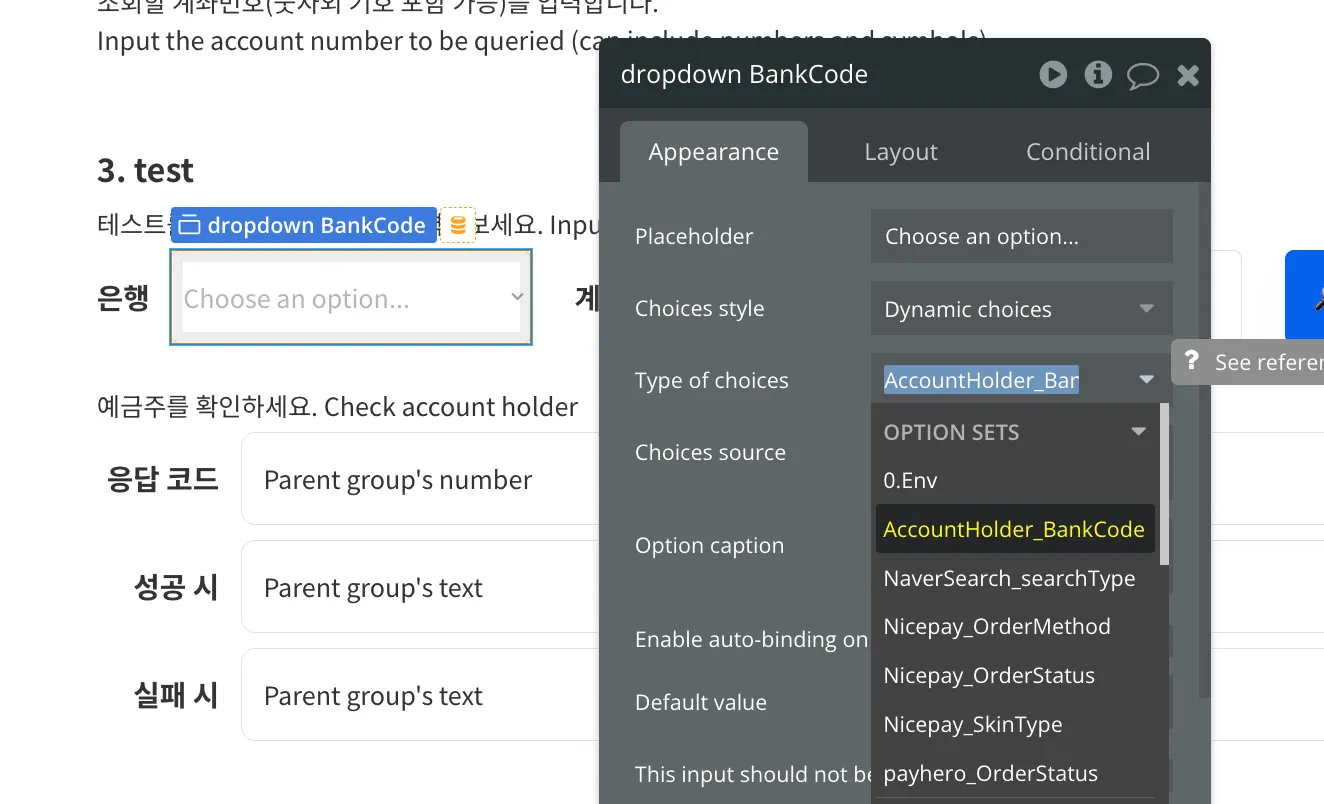Choose the 0.Env option set
This screenshot has width=1324, height=804.
click(910, 480)
